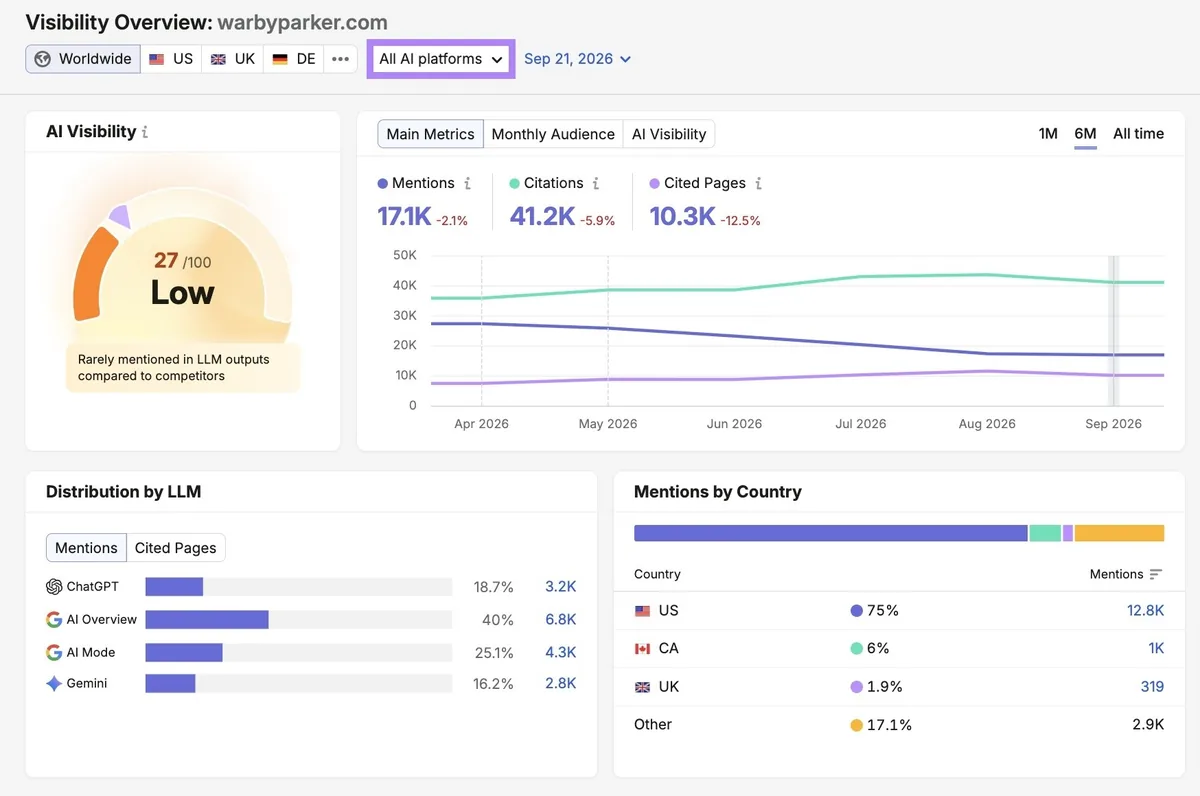The image size is (1200, 796).
Task: Click the info icon next to Cited Pages
Action: pyautogui.click(x=758, y=183)
